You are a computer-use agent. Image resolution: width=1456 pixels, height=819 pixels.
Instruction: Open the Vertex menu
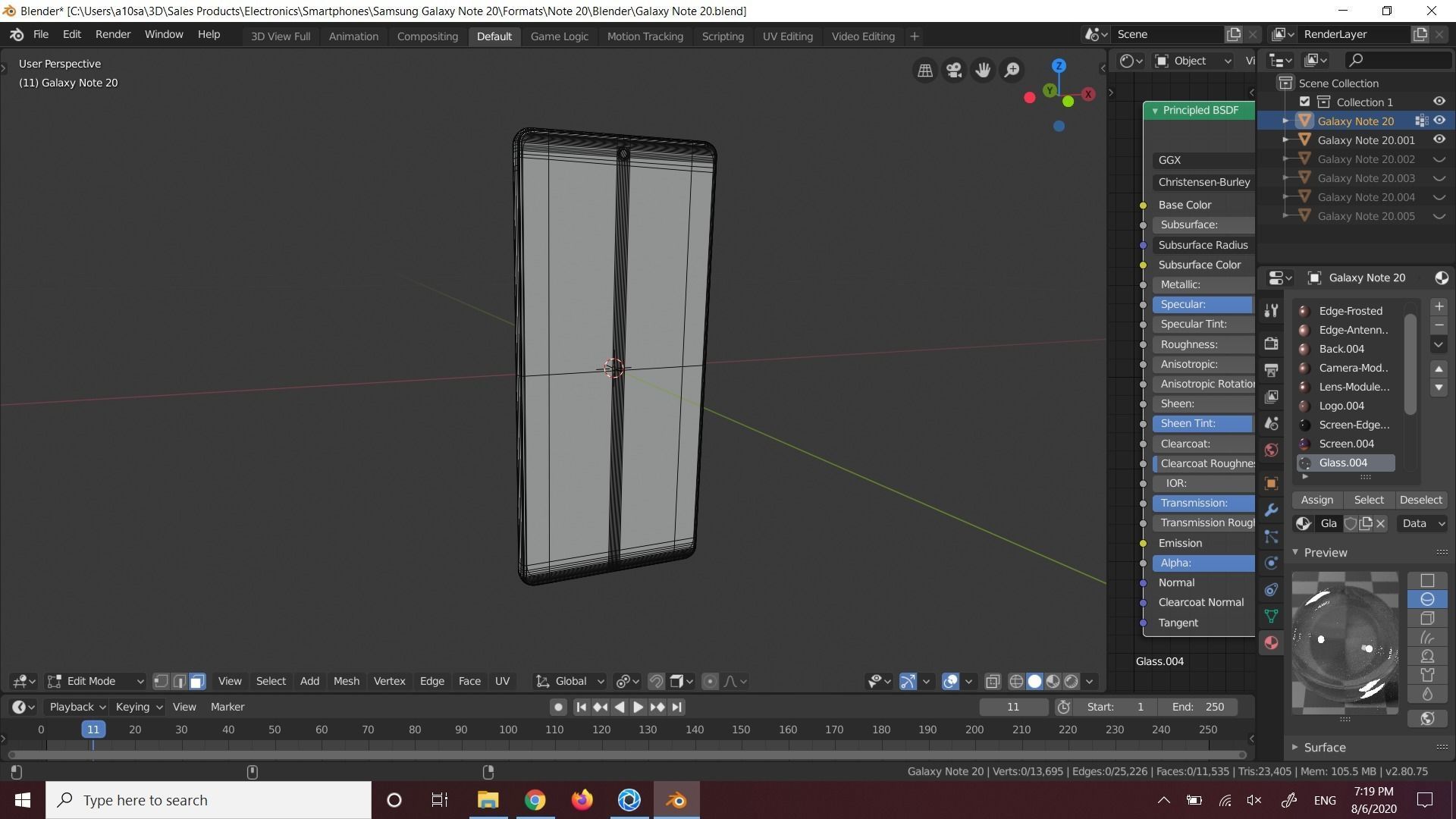pos(389,681)
